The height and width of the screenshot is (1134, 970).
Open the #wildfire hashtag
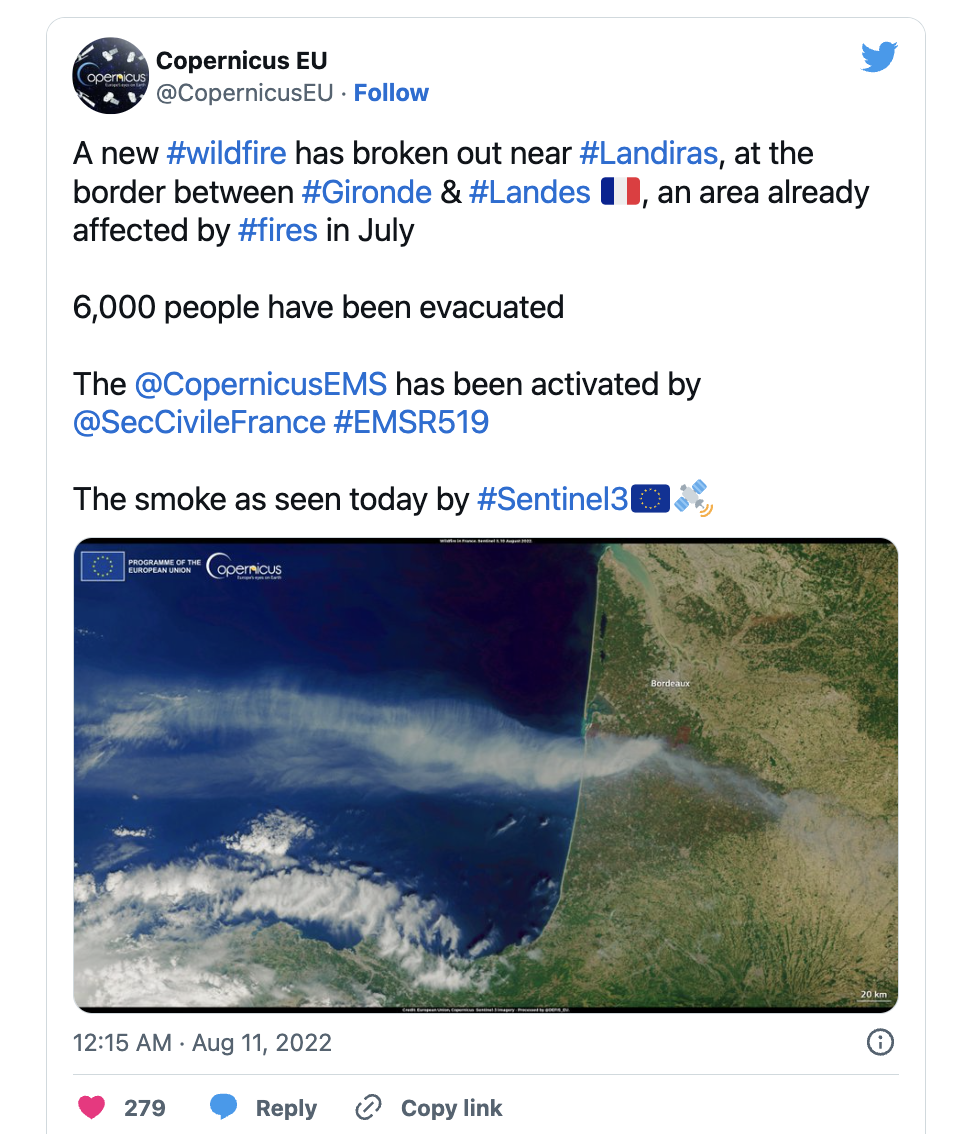[x=226, y=153]
